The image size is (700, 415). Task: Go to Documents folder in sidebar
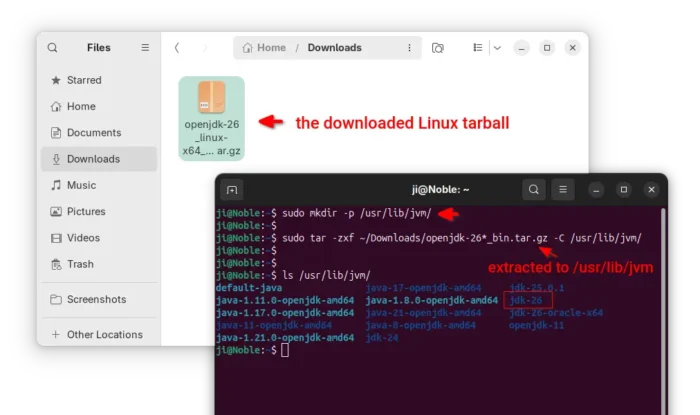click(x=93, y=133)
